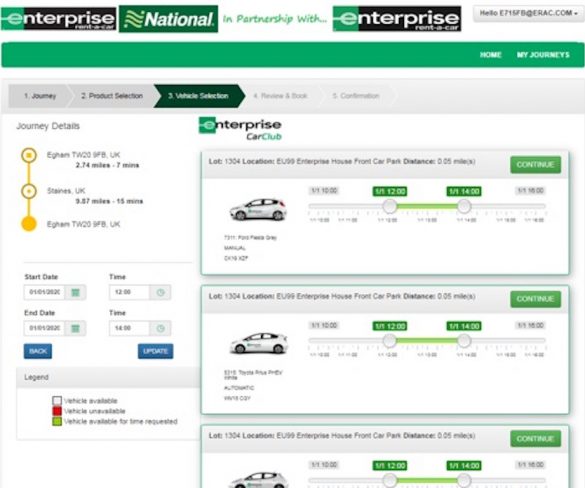Click the '9.87 miles - 15 mins' leg text

point(109,201)
